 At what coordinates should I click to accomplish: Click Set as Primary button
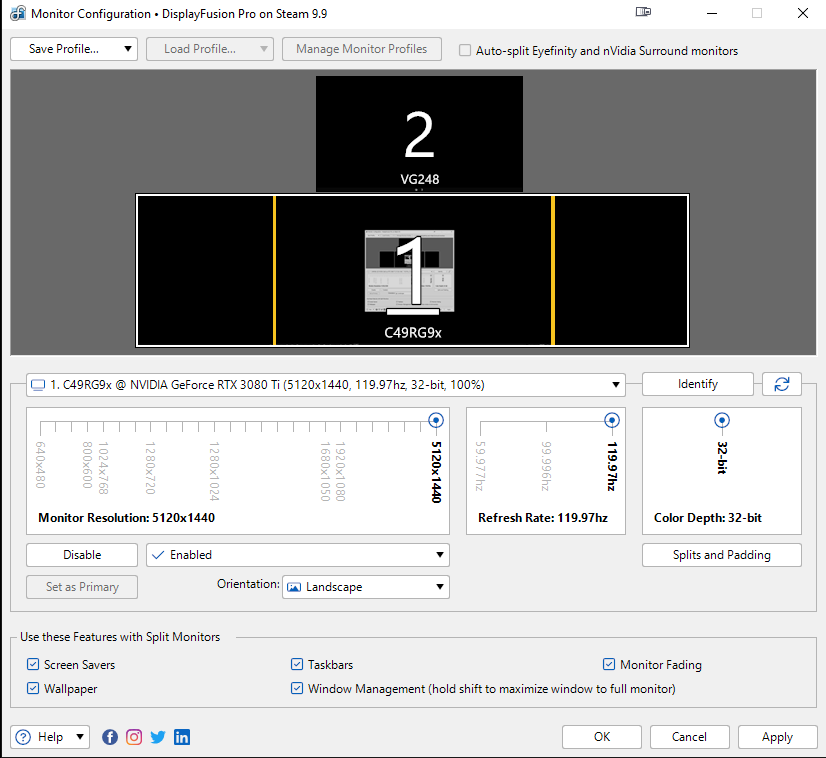pyautogui.click(x=82, y=587)
